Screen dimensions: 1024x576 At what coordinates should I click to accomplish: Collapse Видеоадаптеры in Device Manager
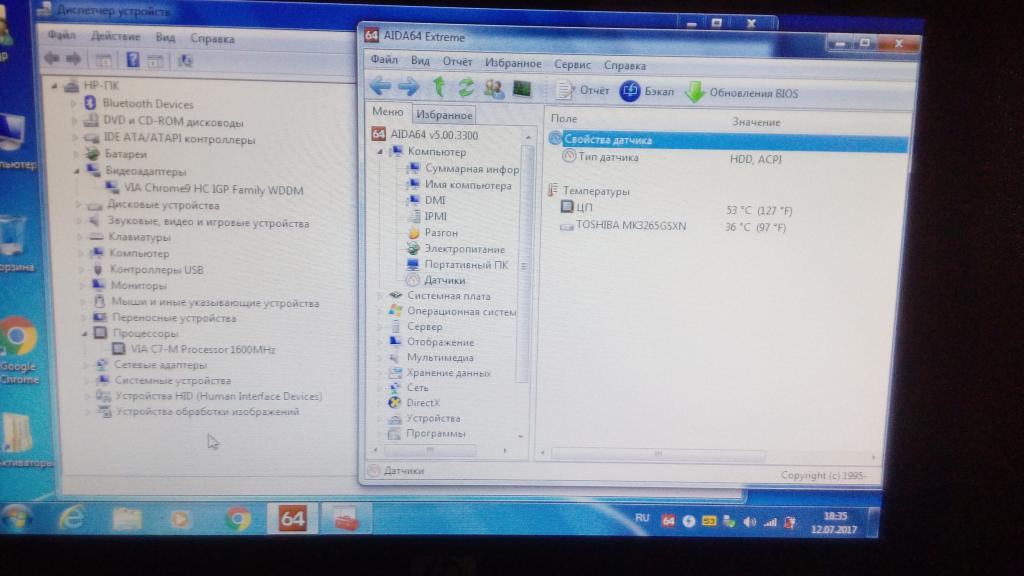76,171
